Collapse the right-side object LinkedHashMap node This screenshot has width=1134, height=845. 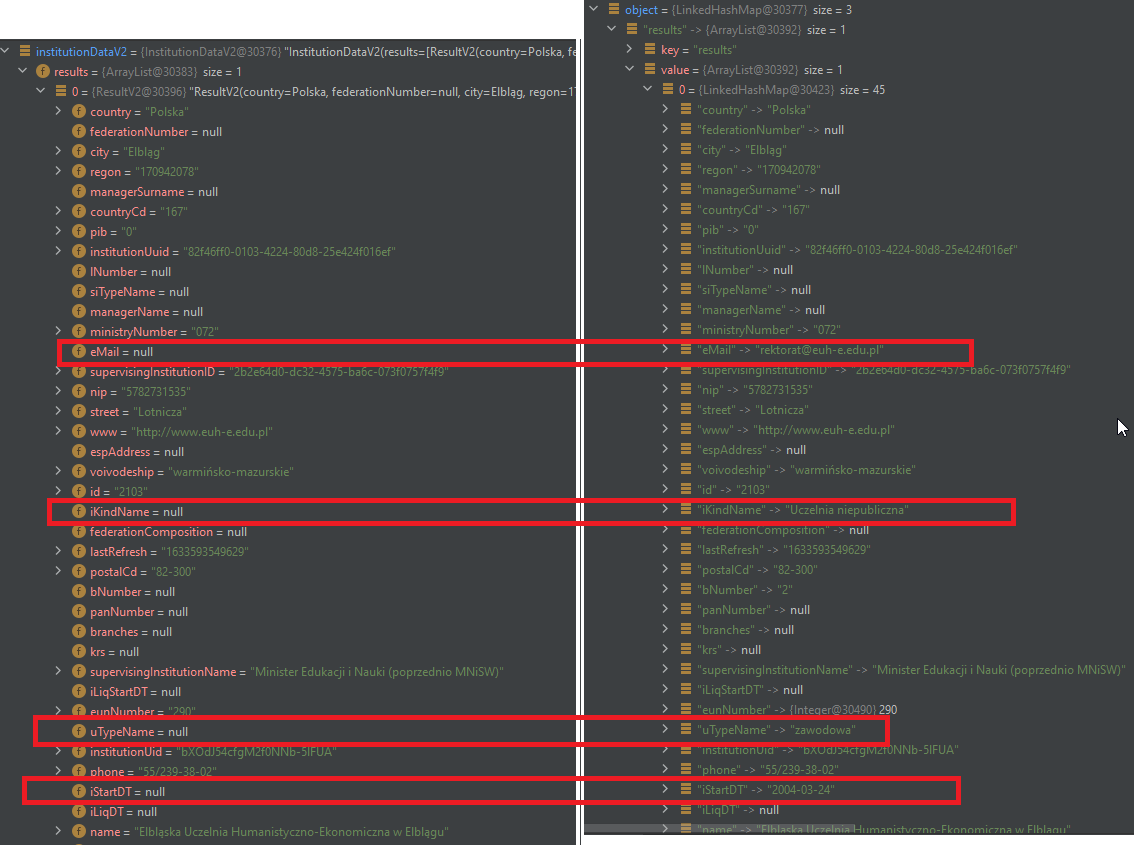594,9
